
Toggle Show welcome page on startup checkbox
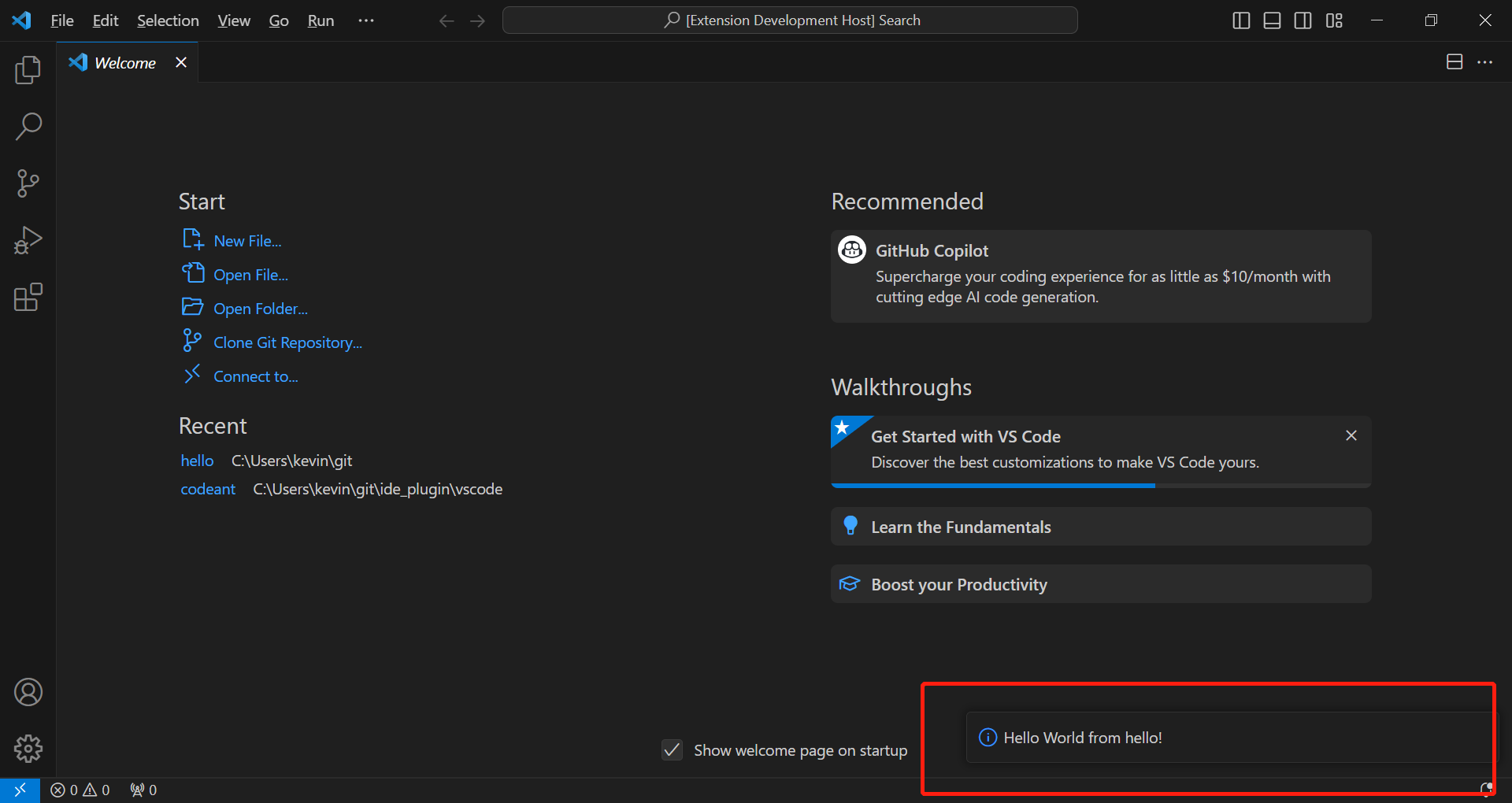coord(672,749)
